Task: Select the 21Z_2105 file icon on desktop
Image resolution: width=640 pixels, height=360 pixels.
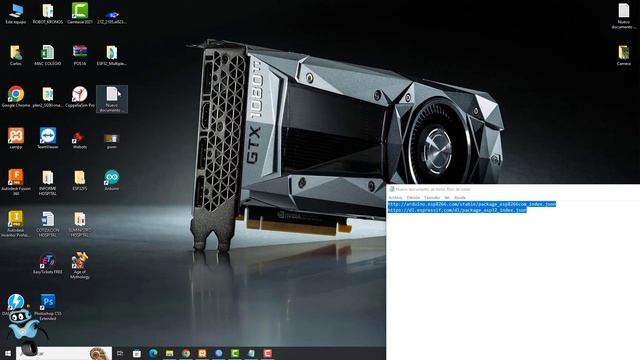Action: (111, 17)
